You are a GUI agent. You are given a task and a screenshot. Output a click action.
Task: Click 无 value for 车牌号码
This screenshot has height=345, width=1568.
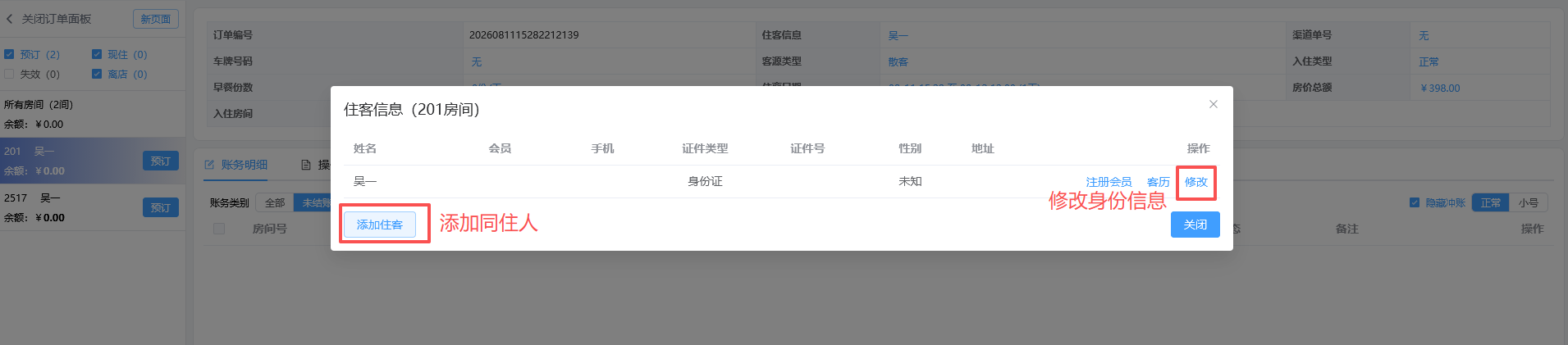point(477,61)
